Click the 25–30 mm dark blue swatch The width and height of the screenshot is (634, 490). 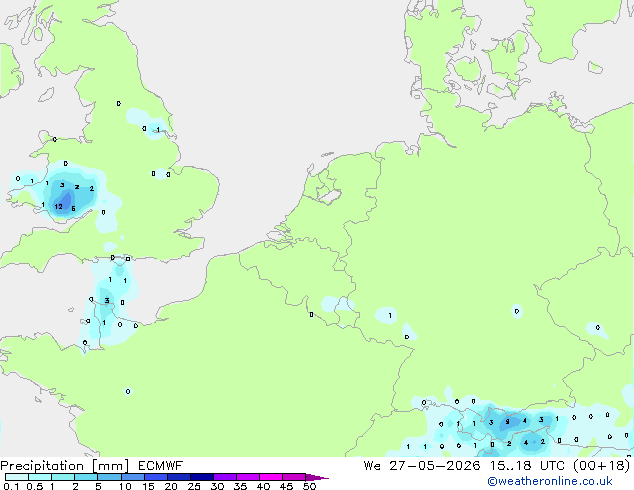(202, 477)
